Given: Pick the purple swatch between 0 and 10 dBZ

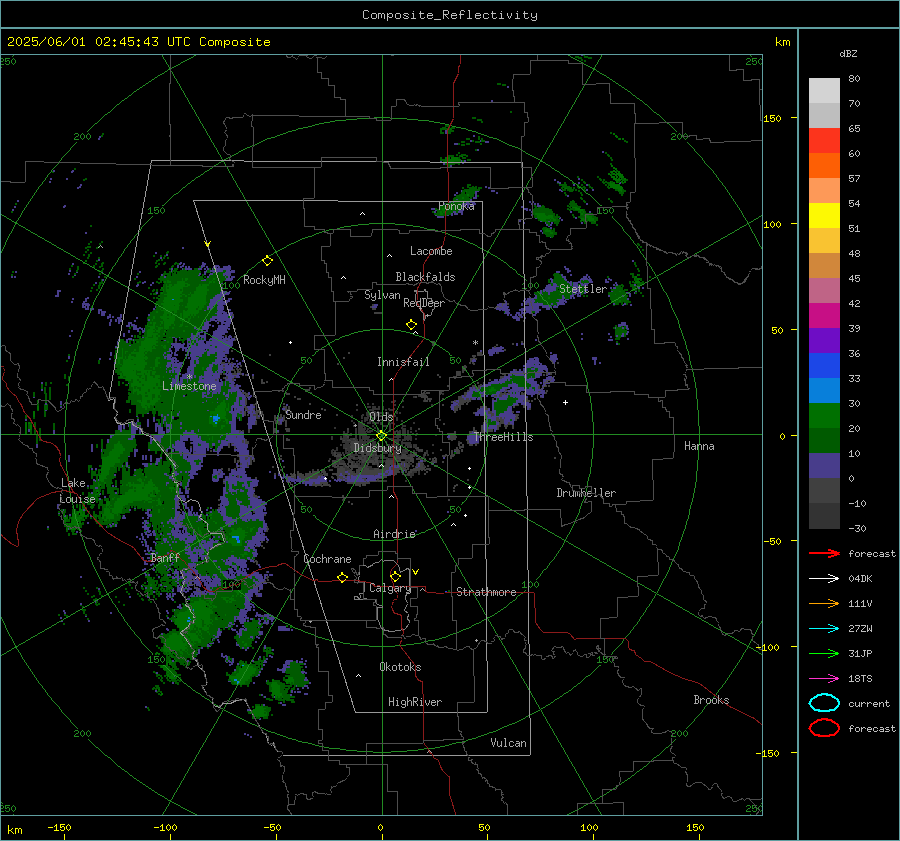Looking at the screenshot, I should [x=824, y=466].
